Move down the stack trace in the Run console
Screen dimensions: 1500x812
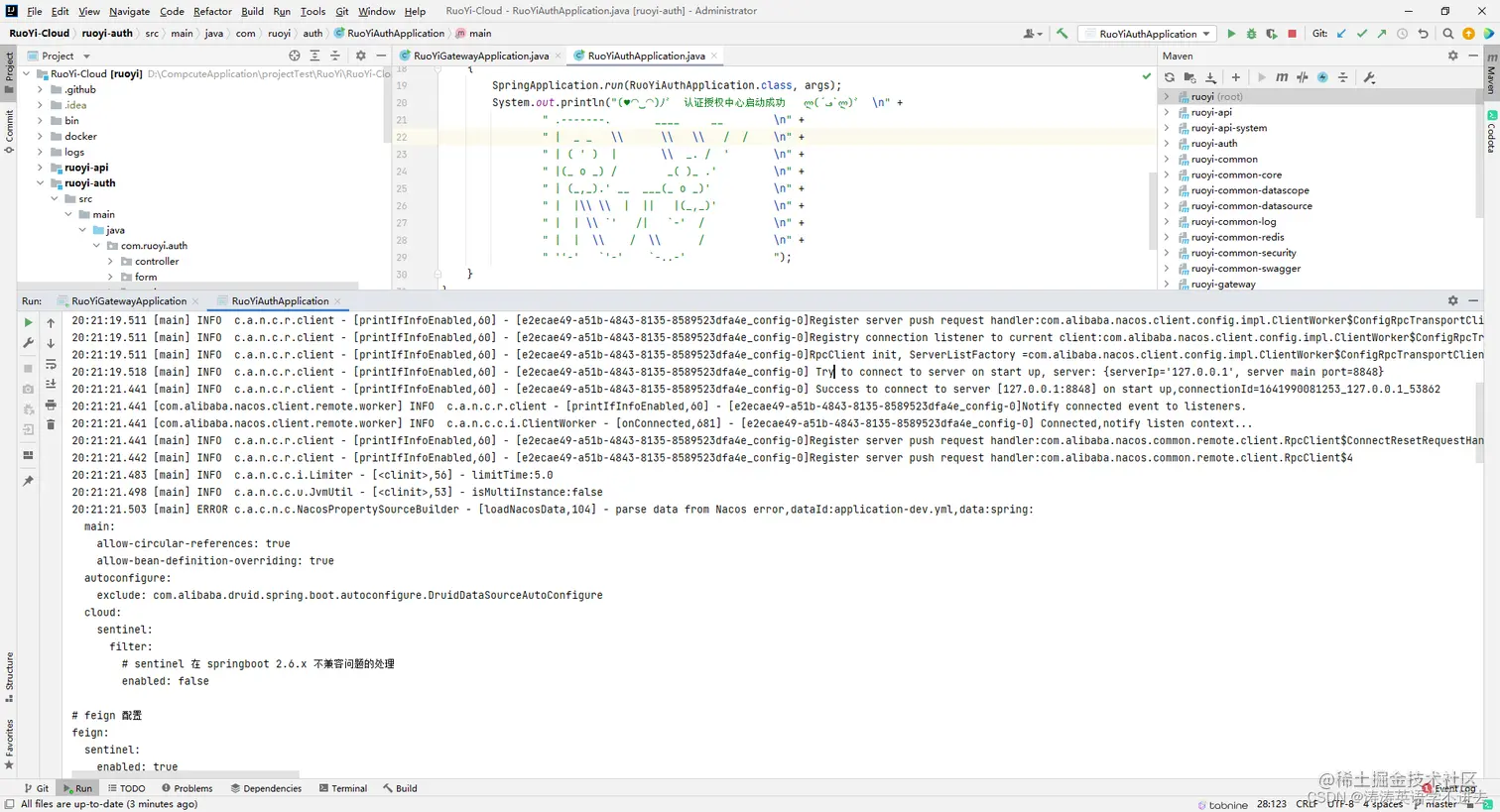coord(51,343)
